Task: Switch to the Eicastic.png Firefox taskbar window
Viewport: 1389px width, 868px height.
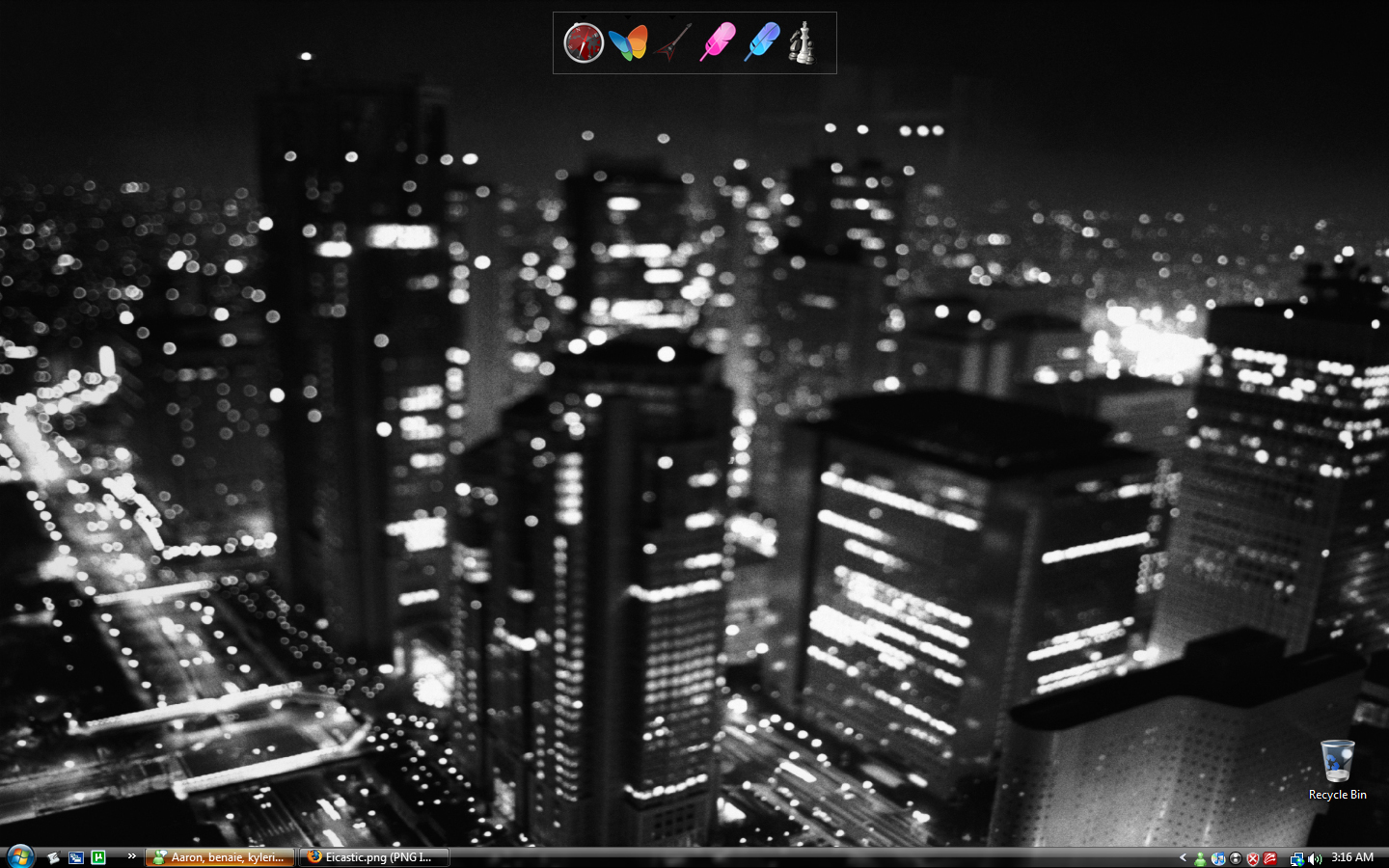Action: (374, 857)
